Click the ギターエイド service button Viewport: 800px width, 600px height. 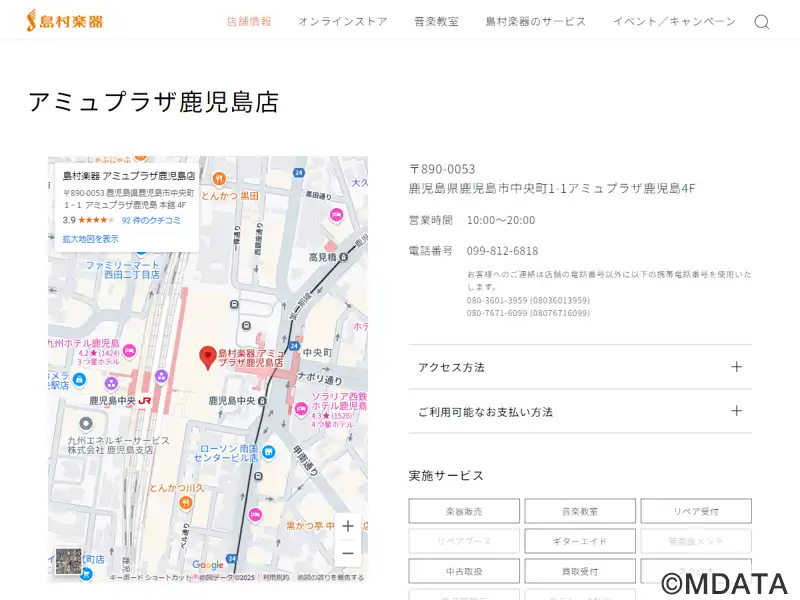[x=580, y=541]
